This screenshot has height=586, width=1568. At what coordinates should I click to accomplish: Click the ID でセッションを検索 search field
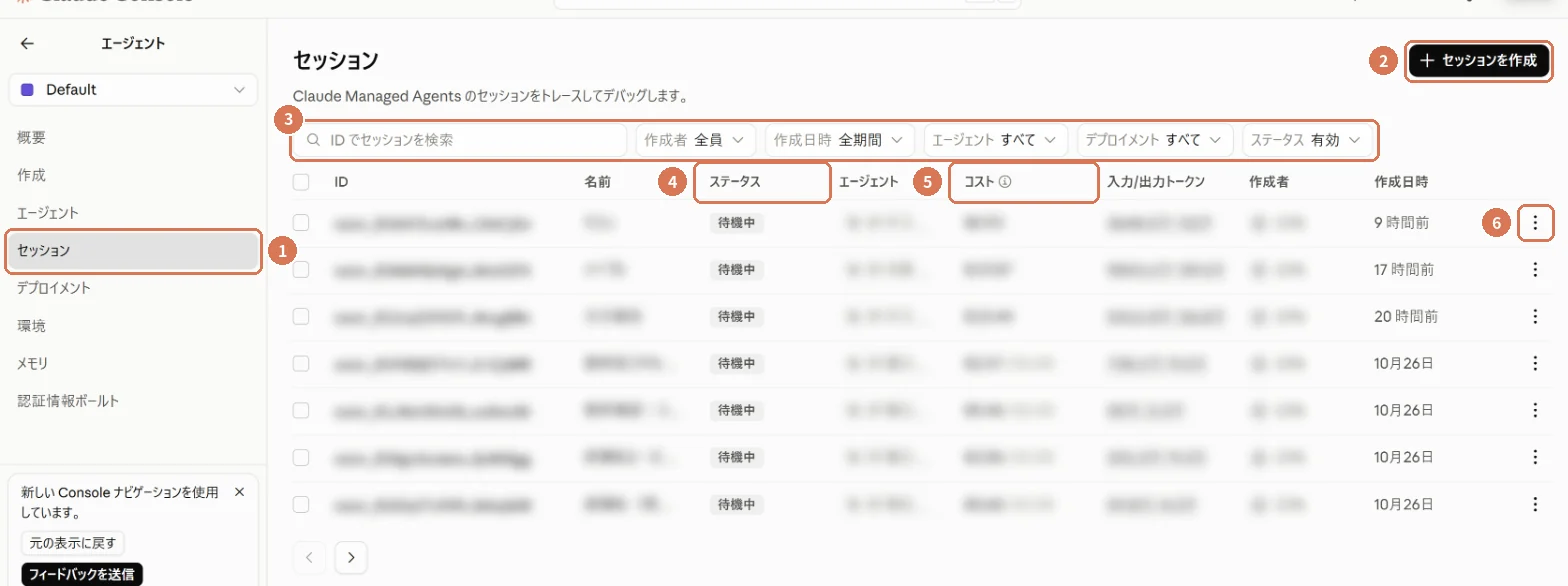459,140
